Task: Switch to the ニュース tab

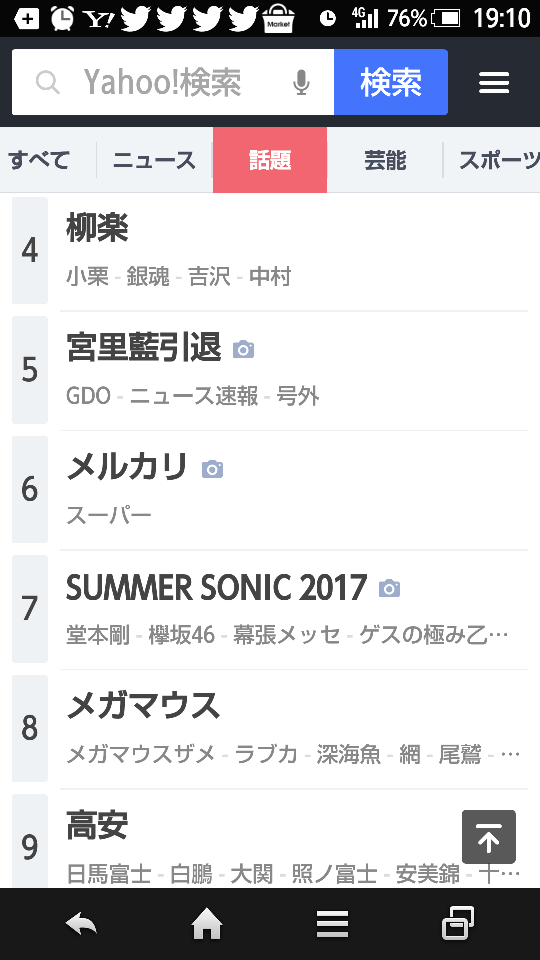Action: tap(154, 160)
